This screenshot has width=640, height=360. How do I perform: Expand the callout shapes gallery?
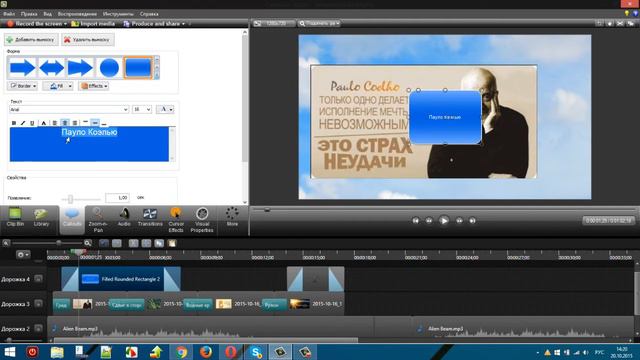pos(157,76)
